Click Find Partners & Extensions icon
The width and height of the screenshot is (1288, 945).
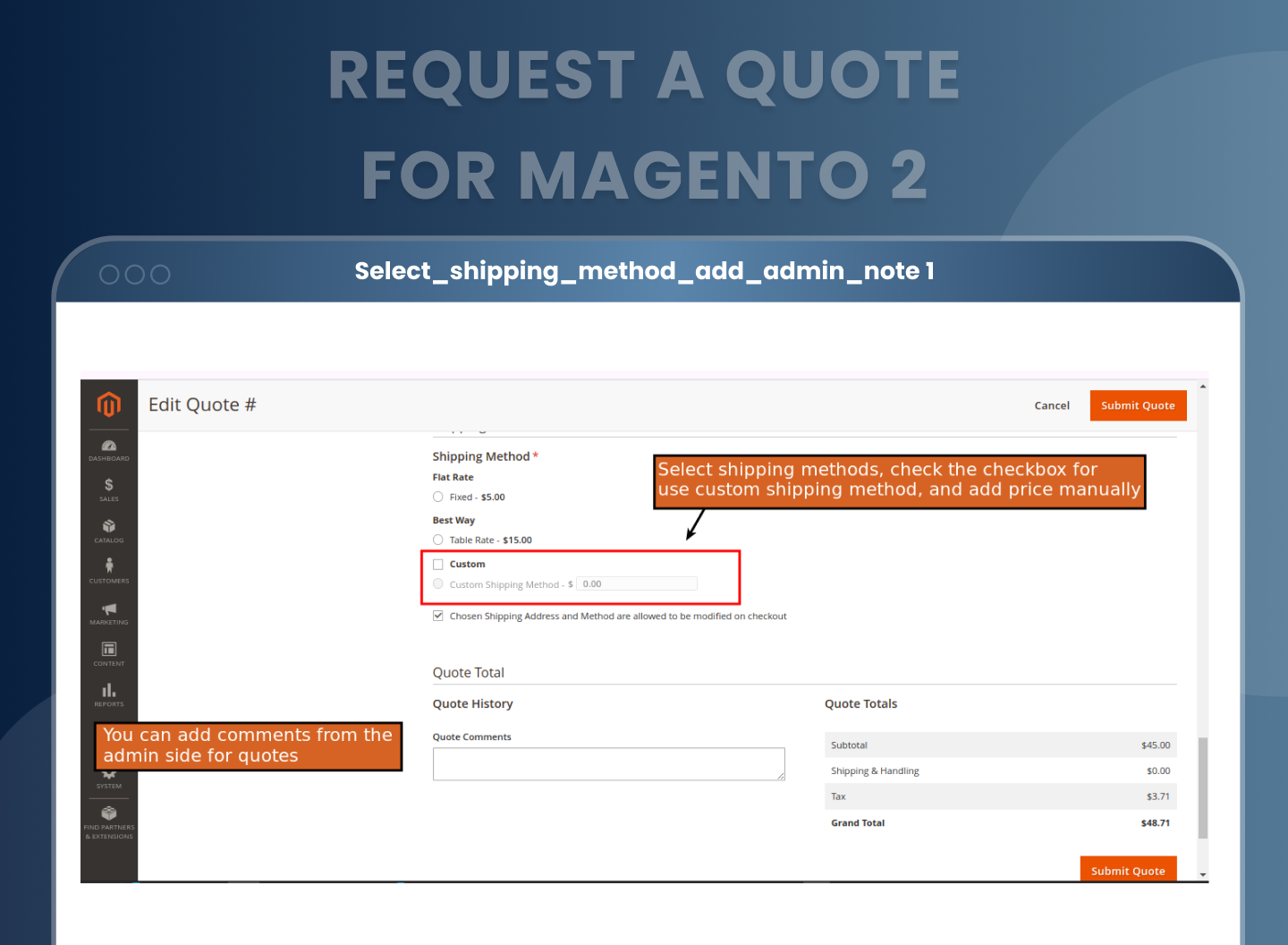pos(108,816)
